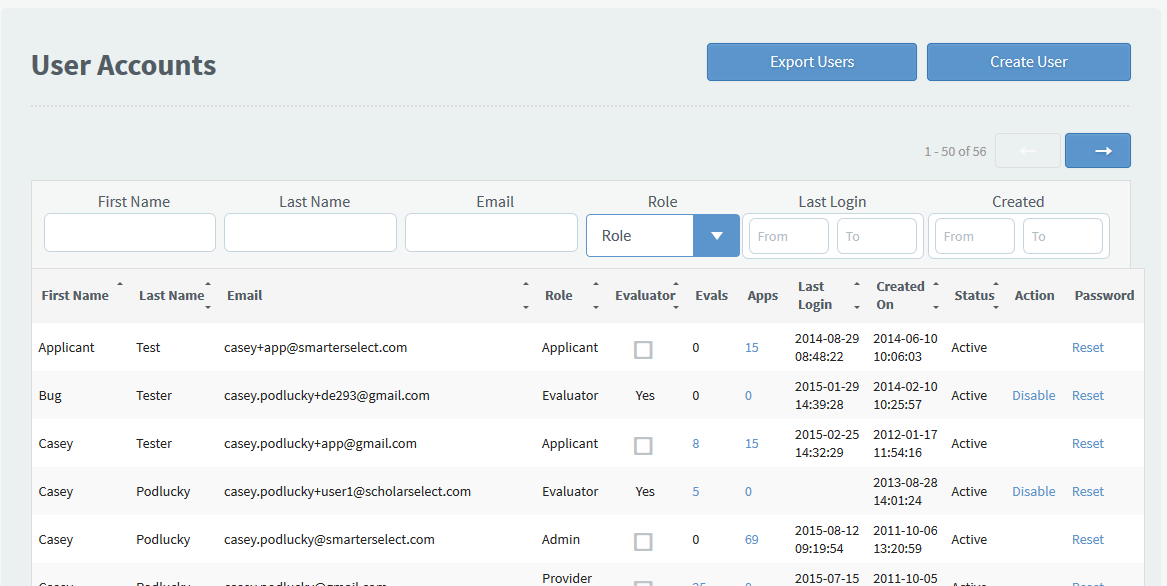Screen dimensions: 1167x586
Task: Sort by Evaluator column arrows
Action: pos(676,295)
